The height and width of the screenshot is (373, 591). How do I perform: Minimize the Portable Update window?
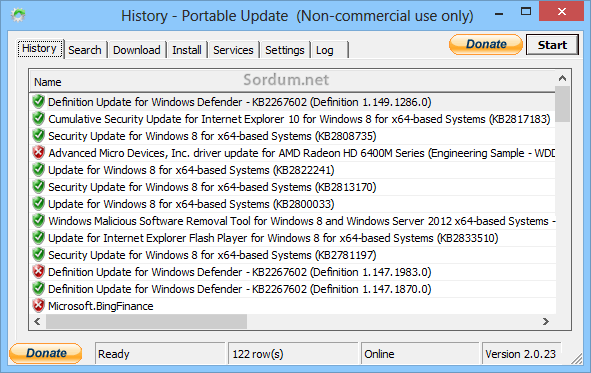pyautogui.click(x=499, y=14)
